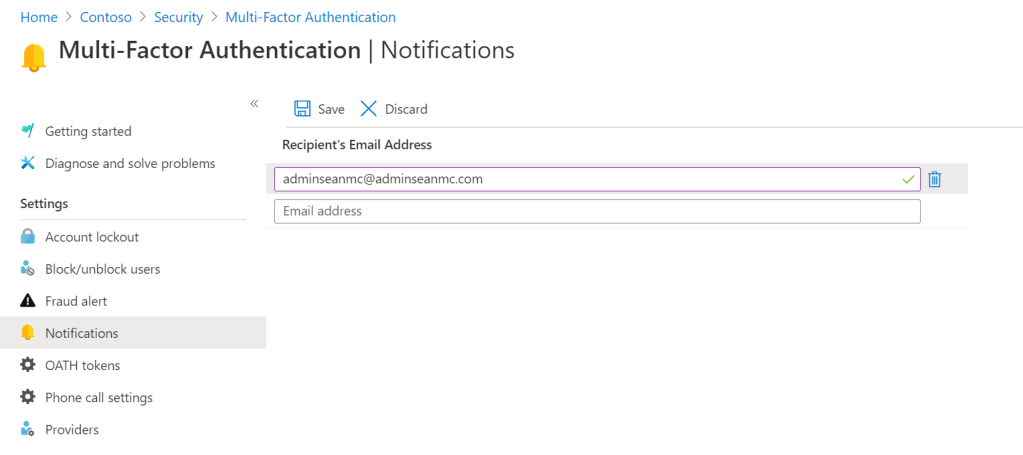The width and height of the screenshot is (1023, 455).
Task: Click the Account lockout padlock icon
Action: pos(28,237)
